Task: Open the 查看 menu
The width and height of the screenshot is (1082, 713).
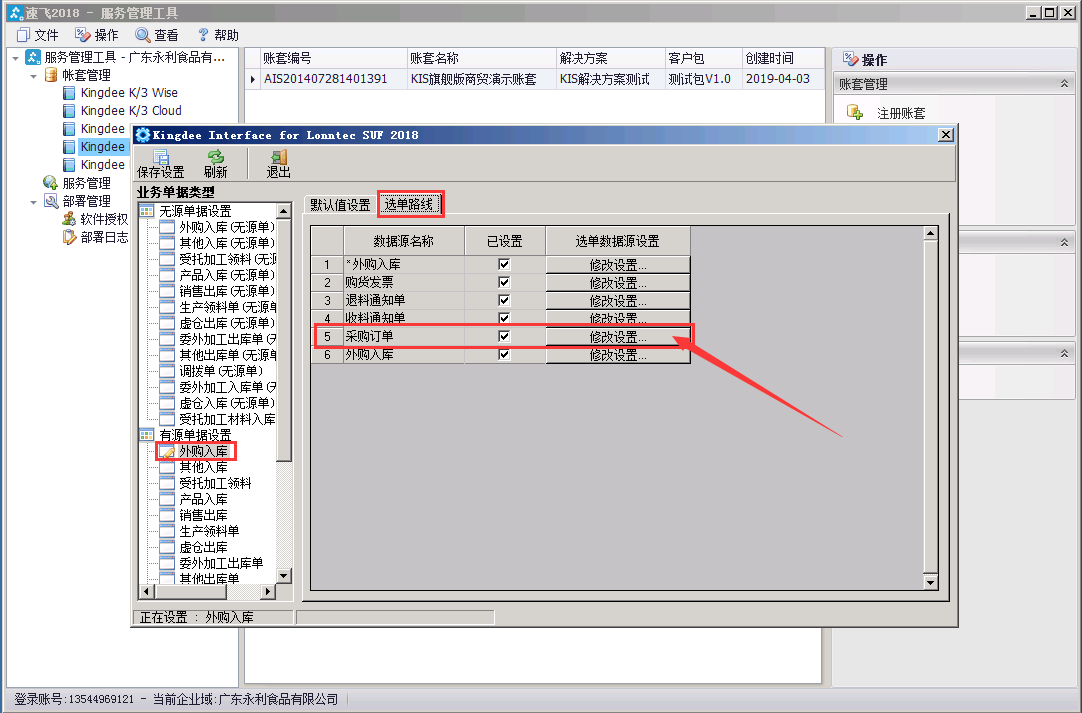Action: click(x=157, y=35)
